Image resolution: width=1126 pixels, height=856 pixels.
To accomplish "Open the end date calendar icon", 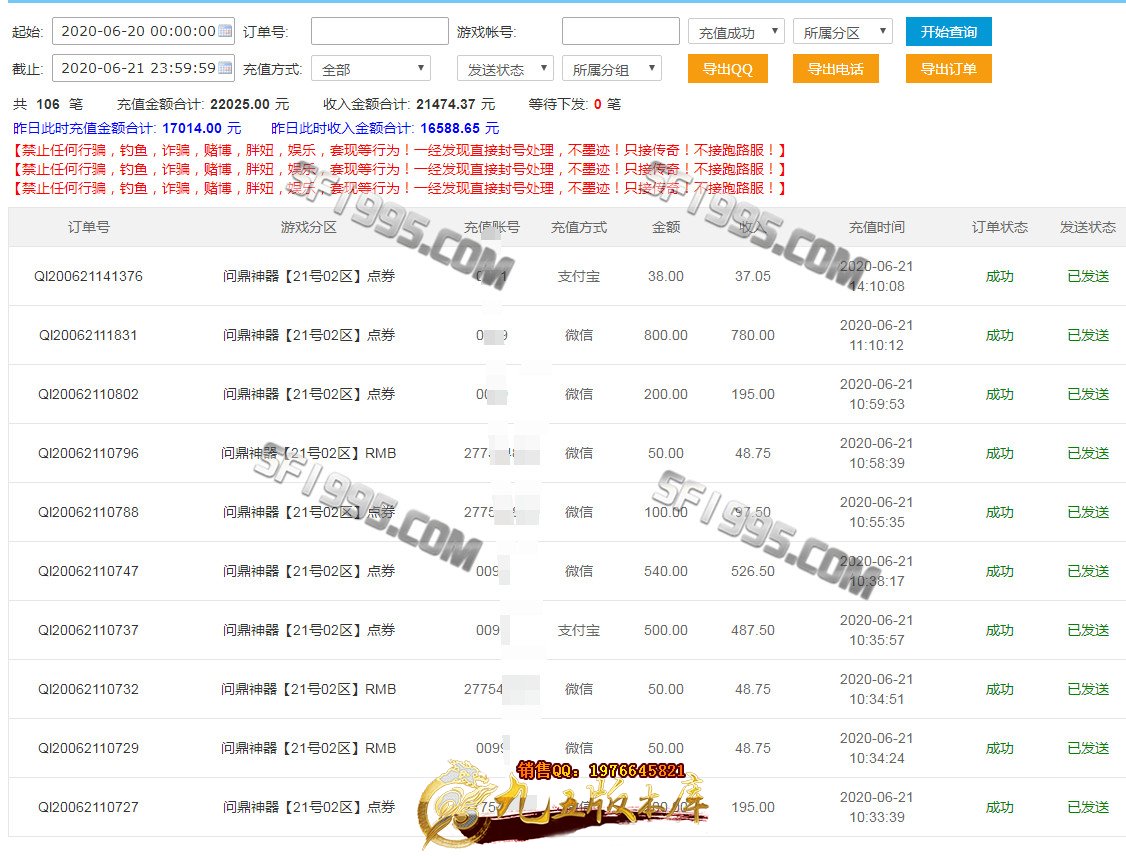I will pos(225,68).
